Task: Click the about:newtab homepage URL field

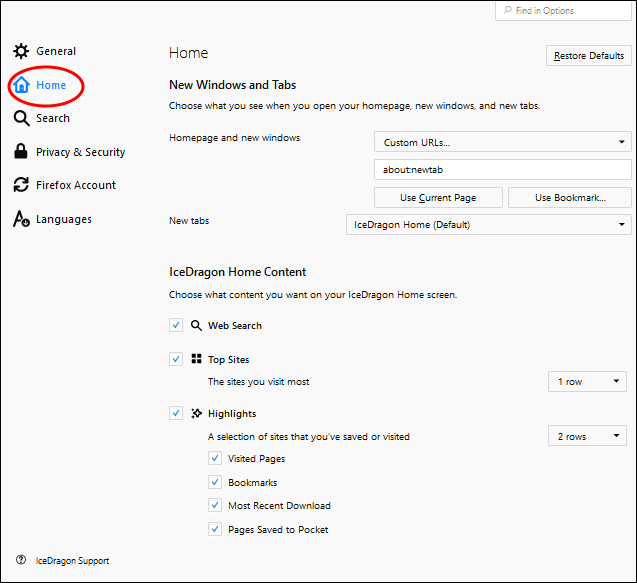Action: click(503, 169)
